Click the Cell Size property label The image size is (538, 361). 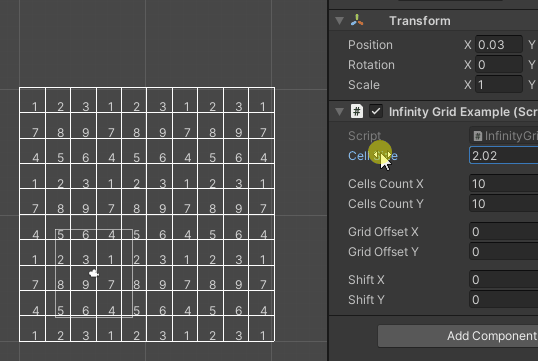click(373, 156)
